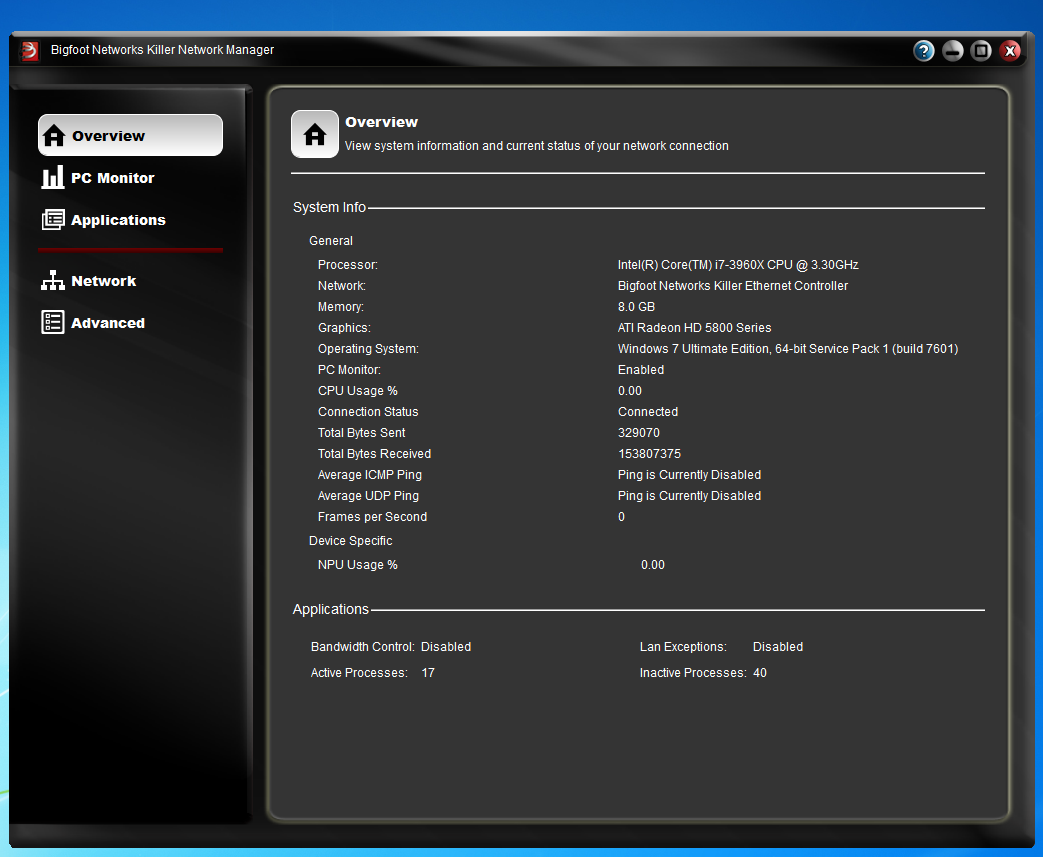Click the Total Bytes Sent value '329070'

639,432
